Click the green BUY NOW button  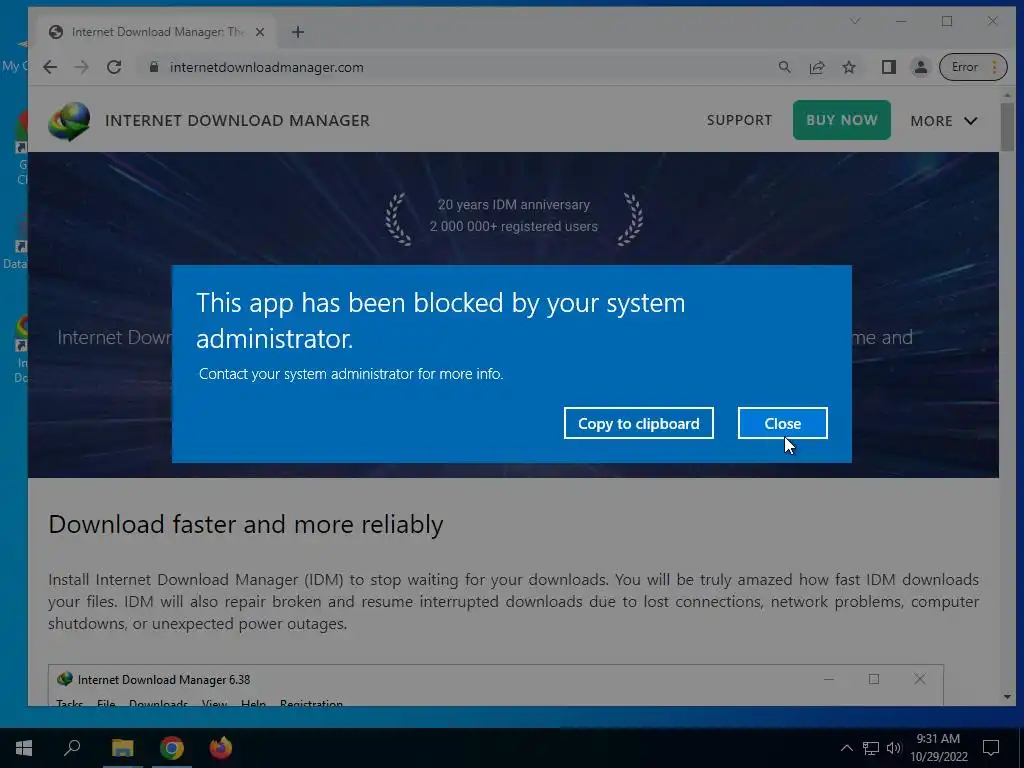pos(841,120)
